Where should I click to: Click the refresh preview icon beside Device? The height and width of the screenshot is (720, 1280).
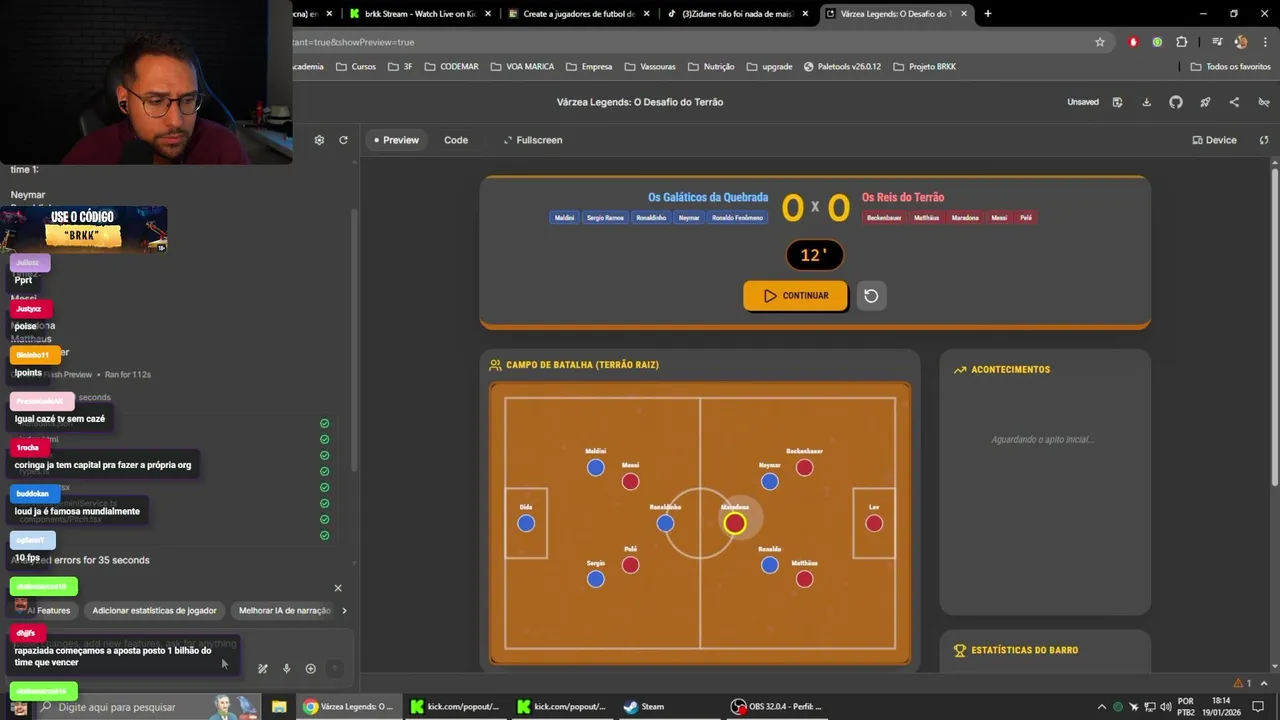tap(1264, 140)
